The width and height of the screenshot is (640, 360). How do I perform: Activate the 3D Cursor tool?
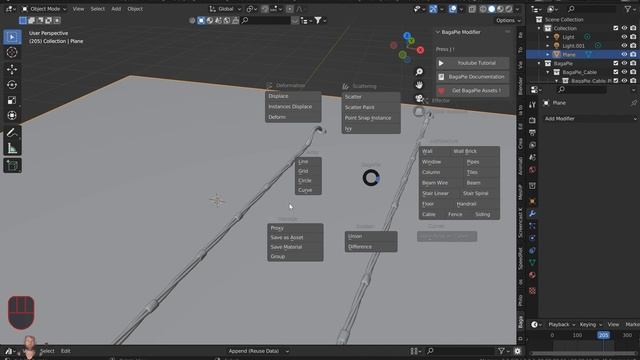pos(12,52)
